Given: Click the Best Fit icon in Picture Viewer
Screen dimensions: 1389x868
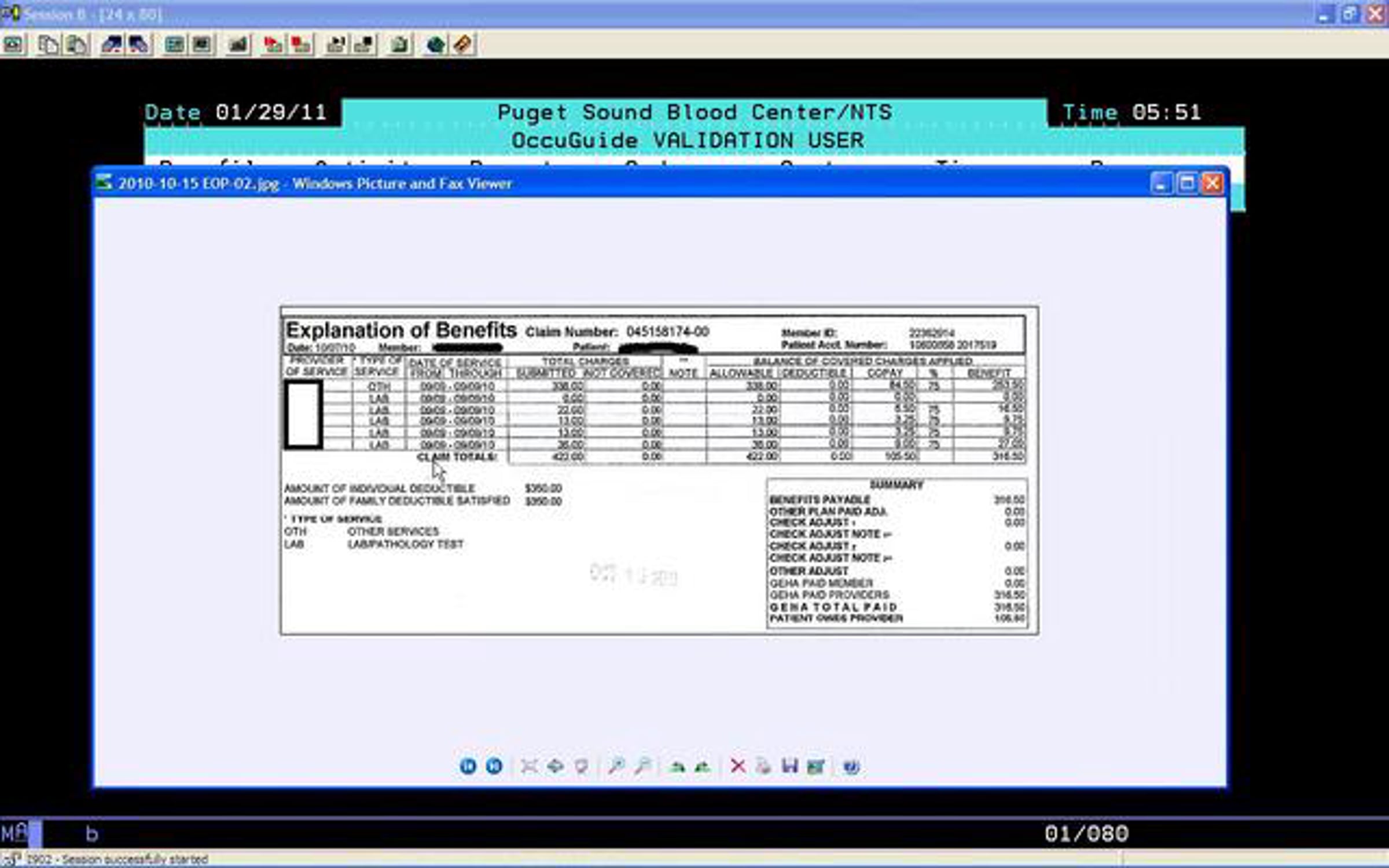Looking at the screenshot, I should [x=528, y=766].
